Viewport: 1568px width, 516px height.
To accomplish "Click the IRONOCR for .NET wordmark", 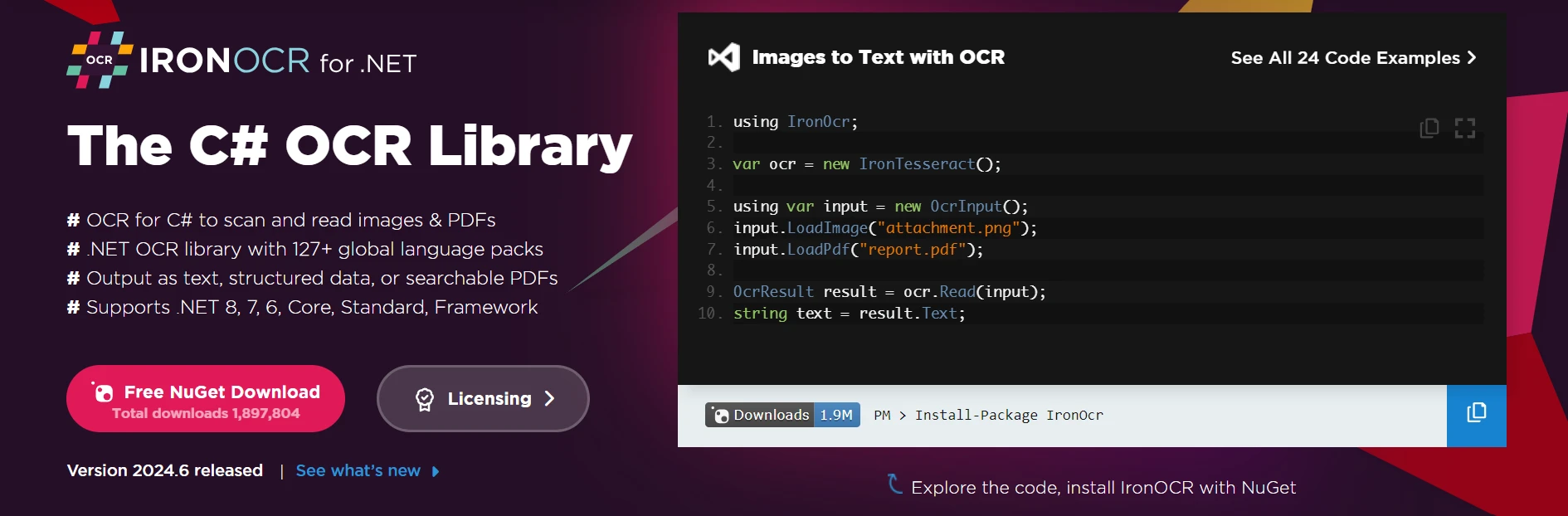I will (278, 61).
